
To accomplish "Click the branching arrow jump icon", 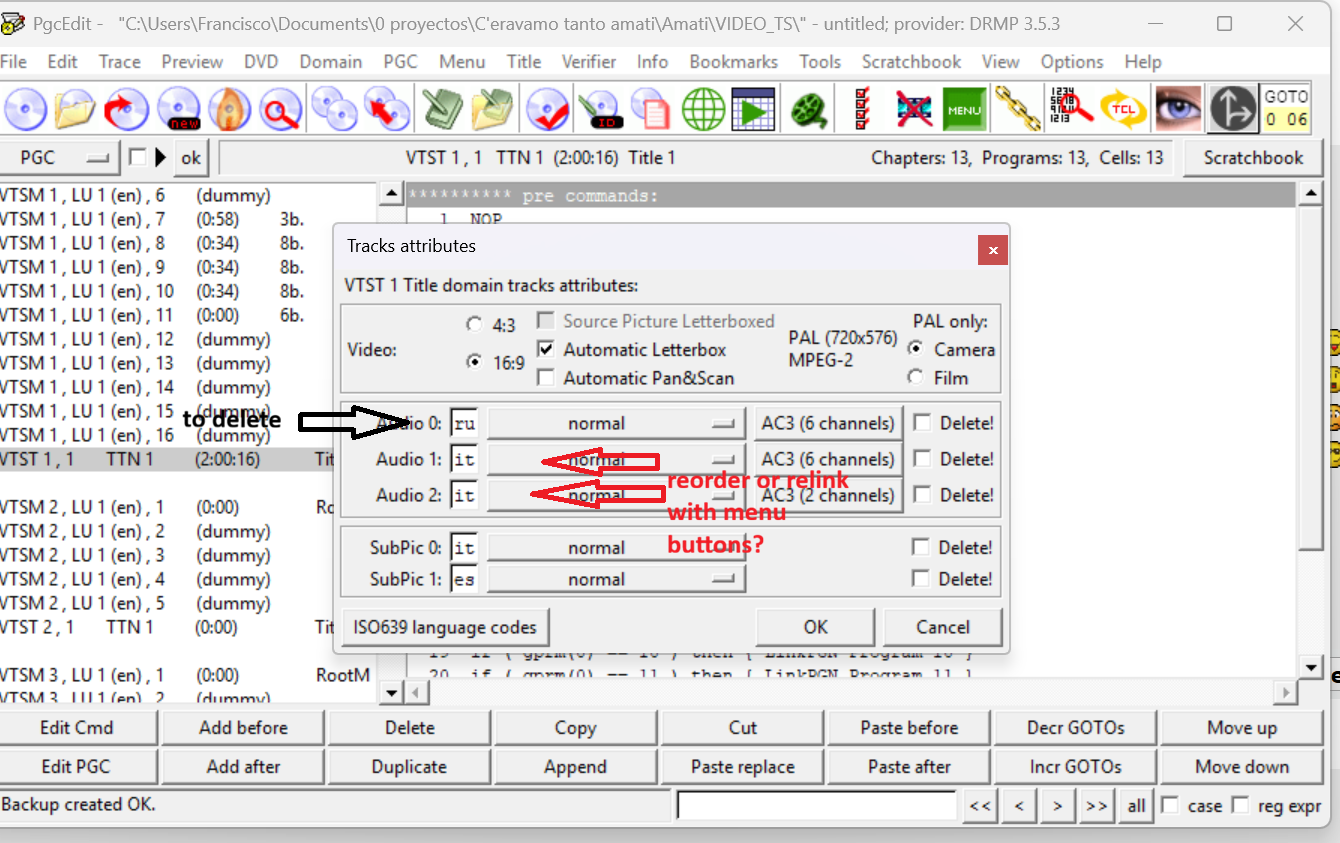I will (x=1232, y=109).
